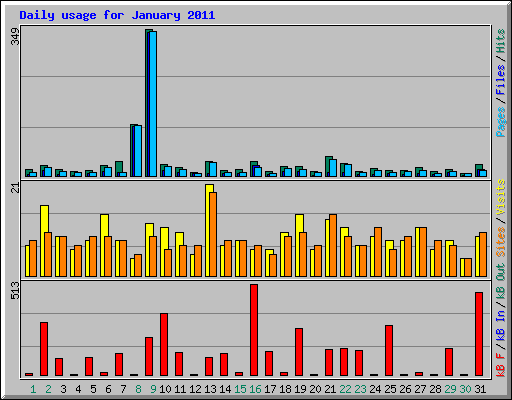Click day label "8" on the x-axis
512x400 pixels.
(x=138, y=389)
